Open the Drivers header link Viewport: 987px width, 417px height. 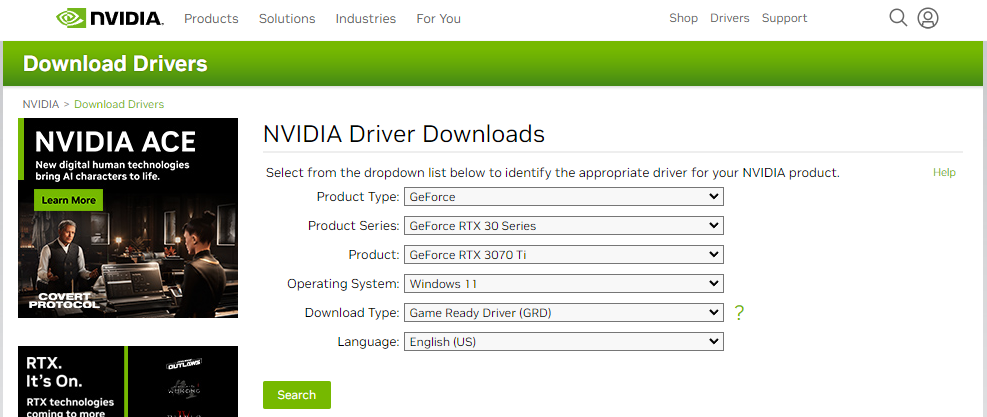coord(730,18)
